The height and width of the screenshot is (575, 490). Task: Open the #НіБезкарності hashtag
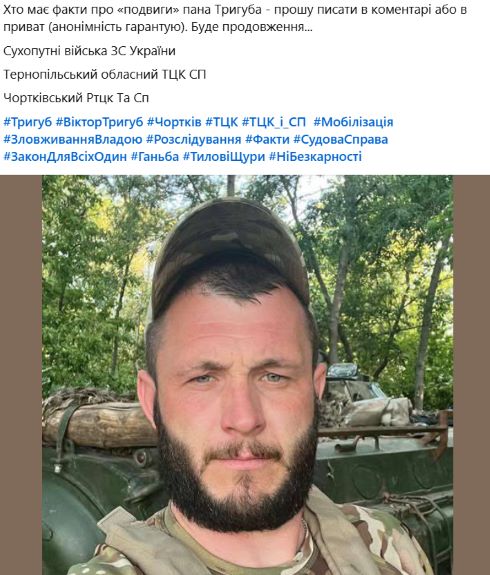tap(315, 157)
